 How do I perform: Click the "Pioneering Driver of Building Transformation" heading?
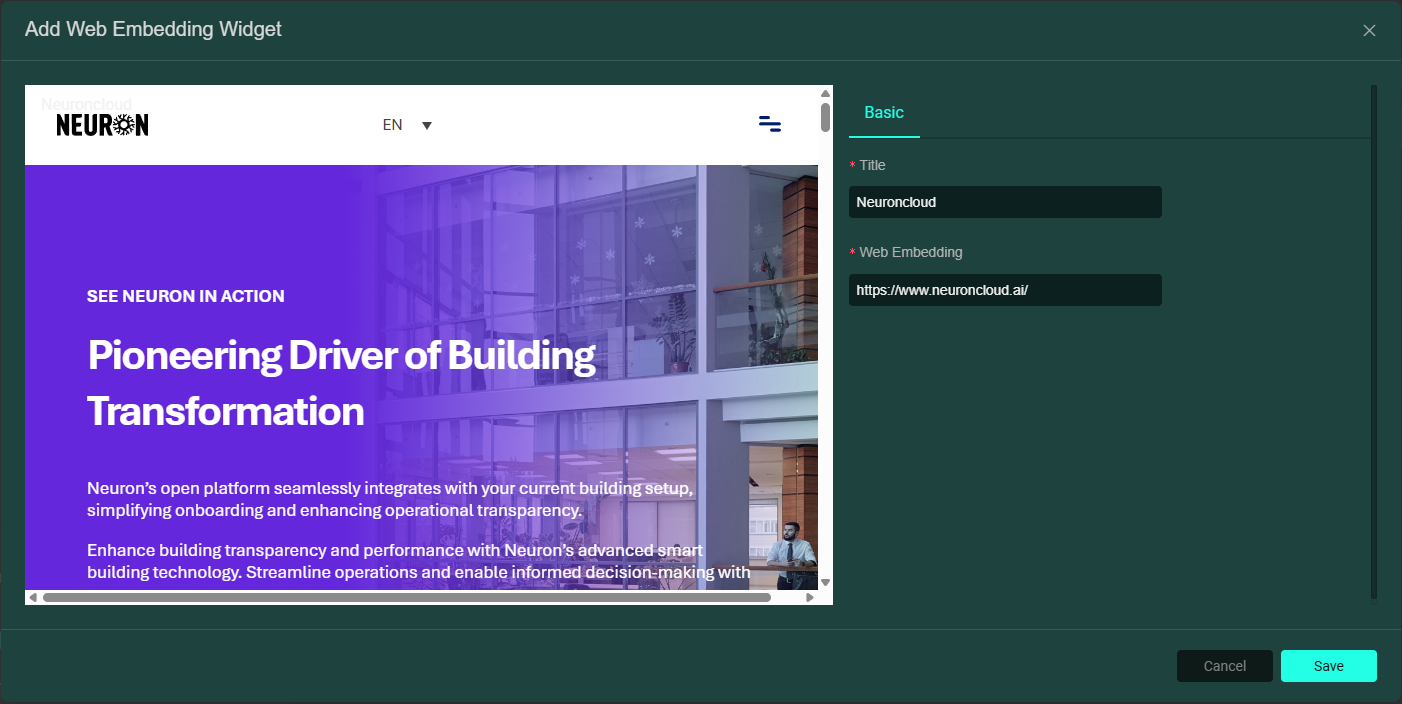[341, 383]
